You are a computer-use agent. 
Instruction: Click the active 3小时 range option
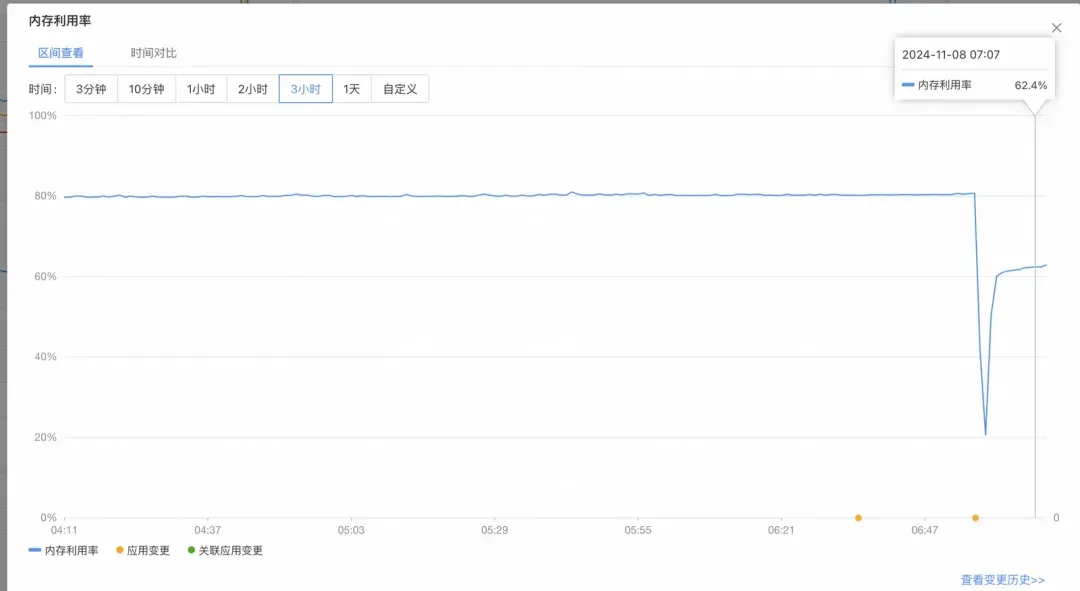pyautogui.click(x=305, y=89)
